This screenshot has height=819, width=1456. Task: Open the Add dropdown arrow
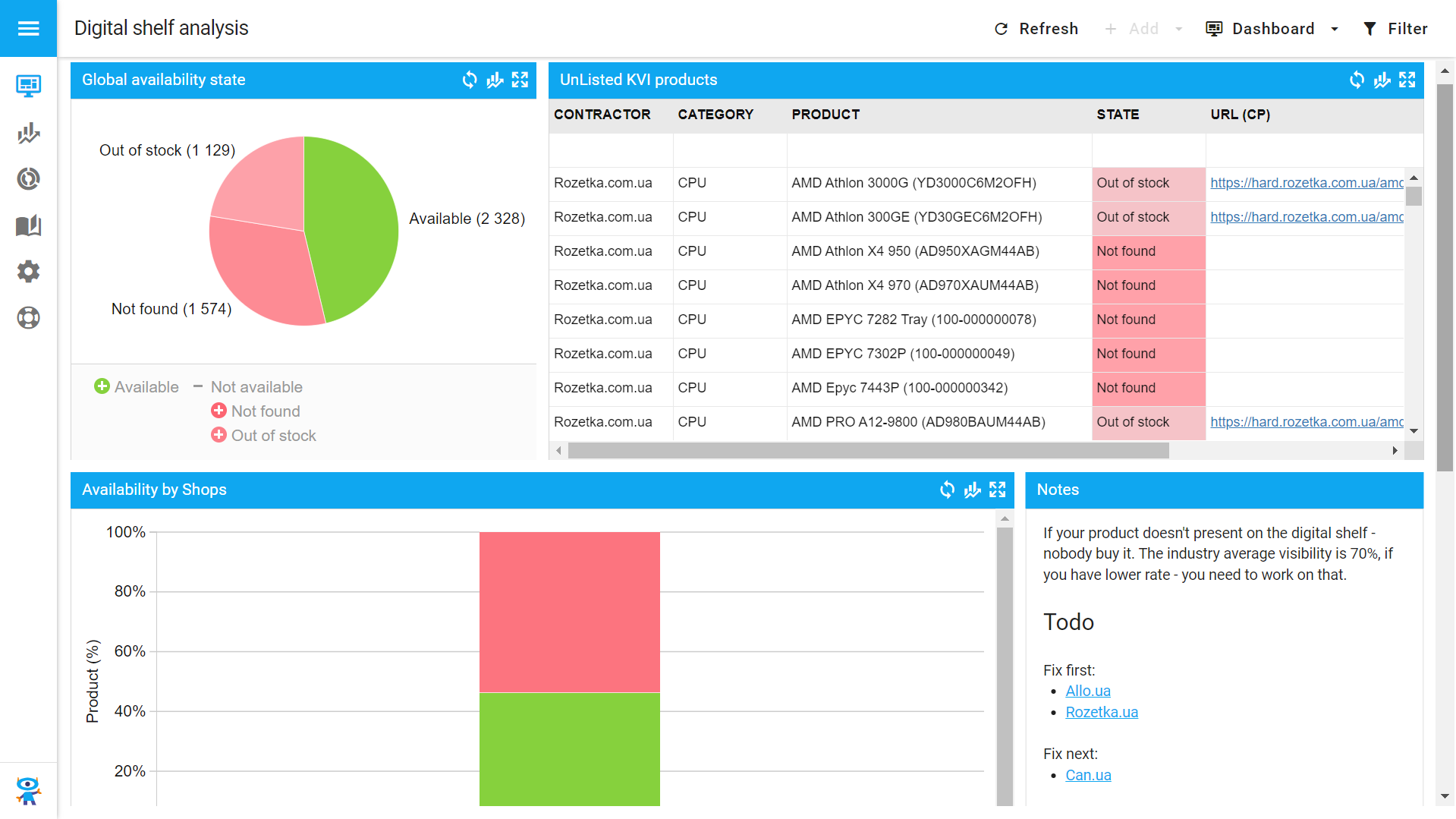click(1178, 29)
